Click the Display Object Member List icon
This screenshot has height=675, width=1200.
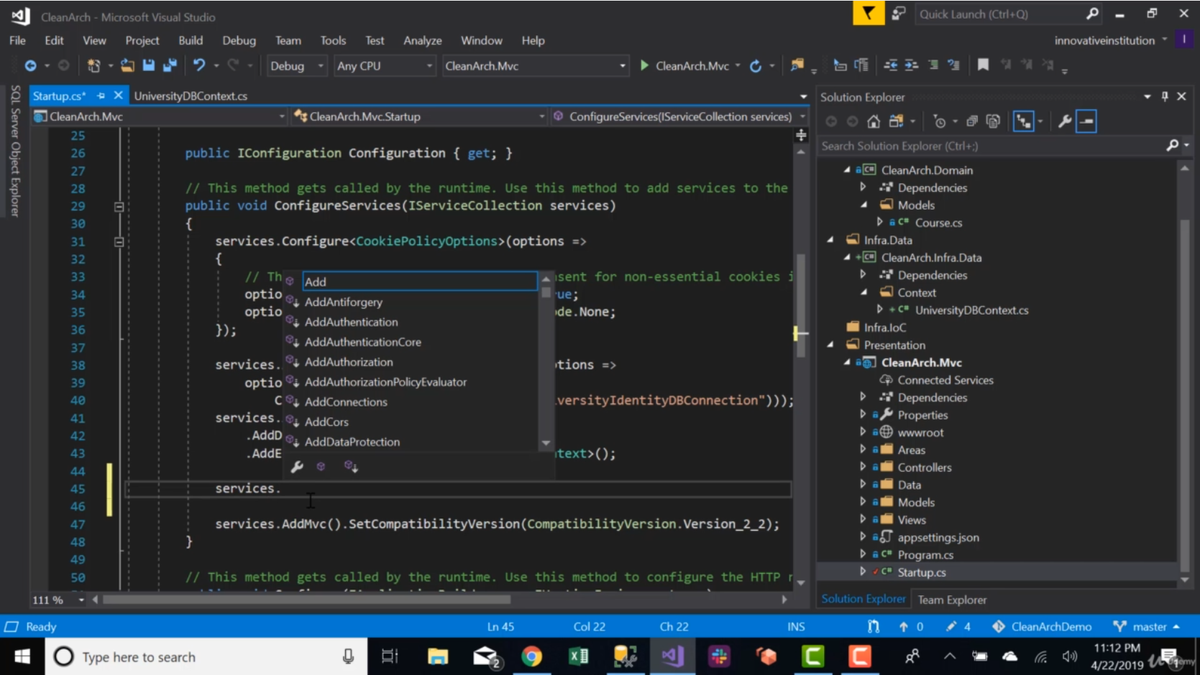pyautogui.click(x=840, y=66)
